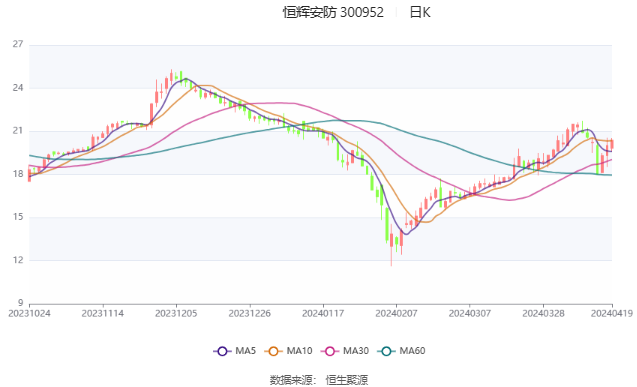Click the 日K label in title
This screenshot has width=637, height=387.
420,13
